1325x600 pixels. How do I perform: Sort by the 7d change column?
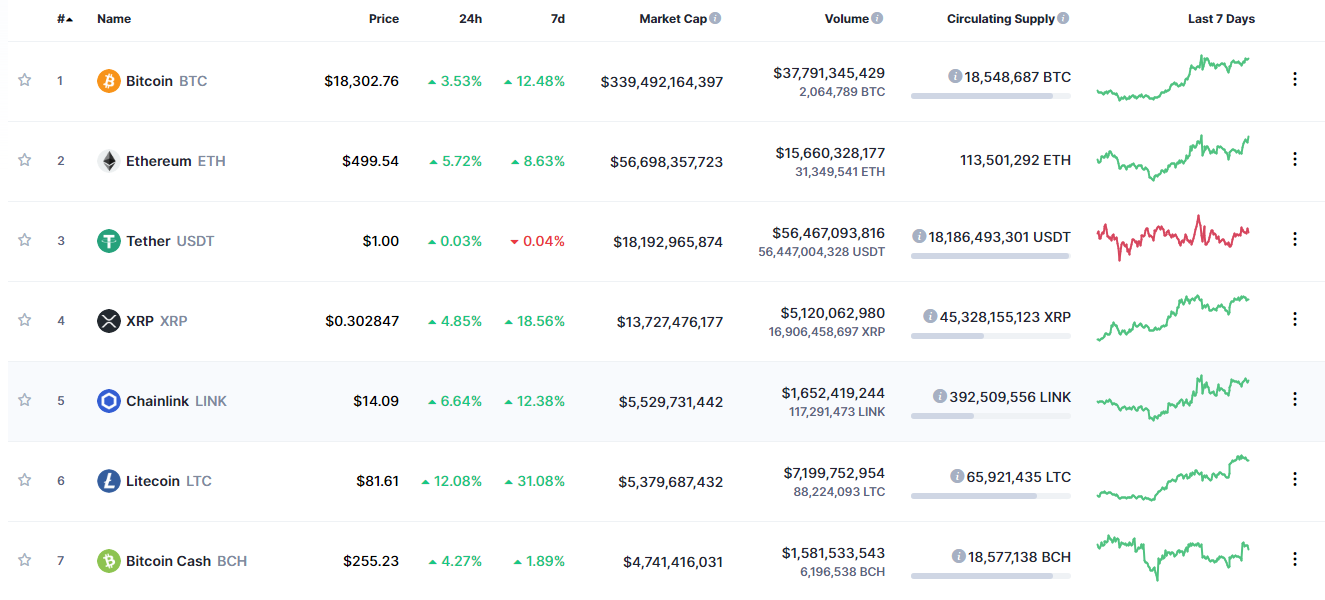pyautogui.click(x=558, y=19)
